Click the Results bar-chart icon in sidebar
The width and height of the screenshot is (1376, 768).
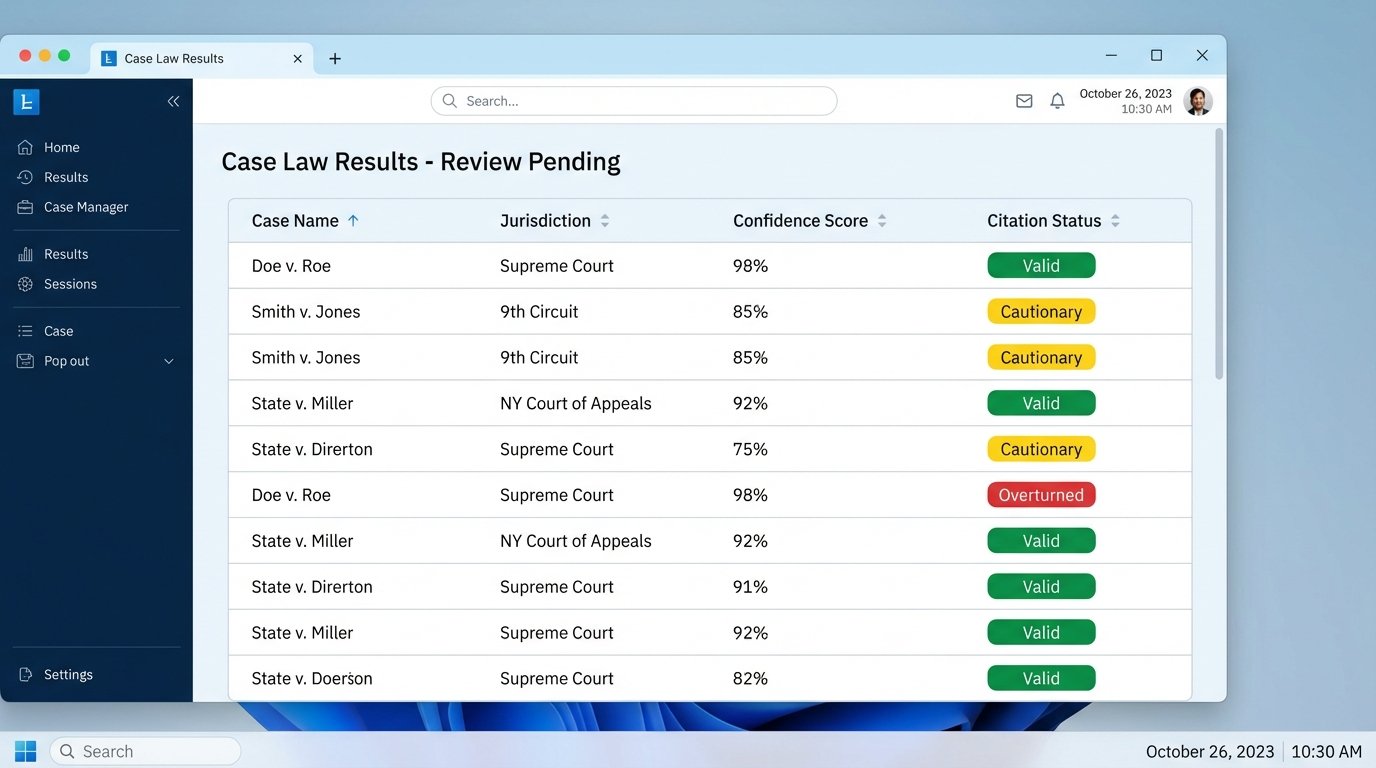click(x=25, y=253)
